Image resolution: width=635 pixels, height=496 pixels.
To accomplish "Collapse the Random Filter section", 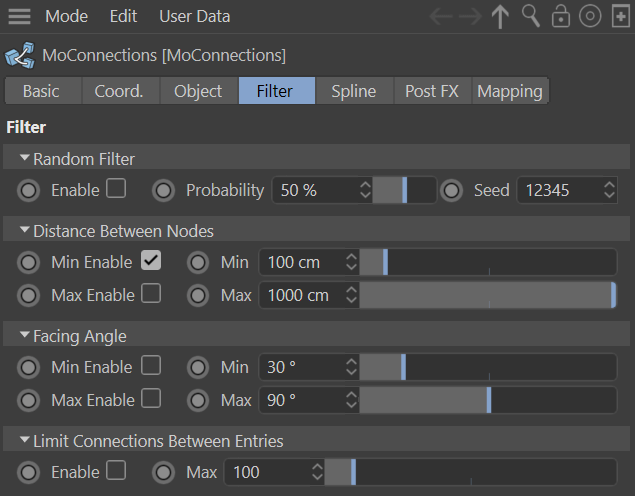I will tap(25, 159).
